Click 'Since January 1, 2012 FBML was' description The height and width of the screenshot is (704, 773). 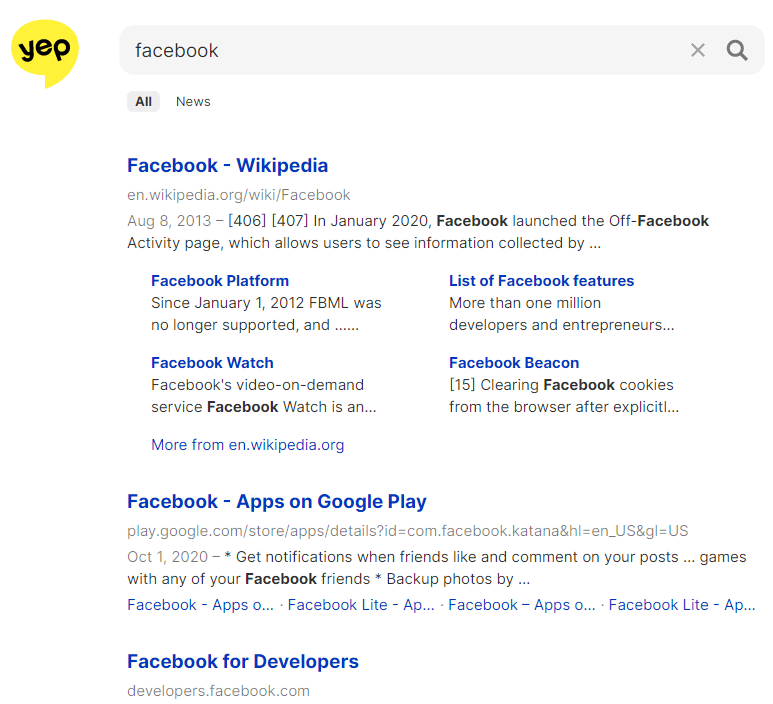point(266,303)
